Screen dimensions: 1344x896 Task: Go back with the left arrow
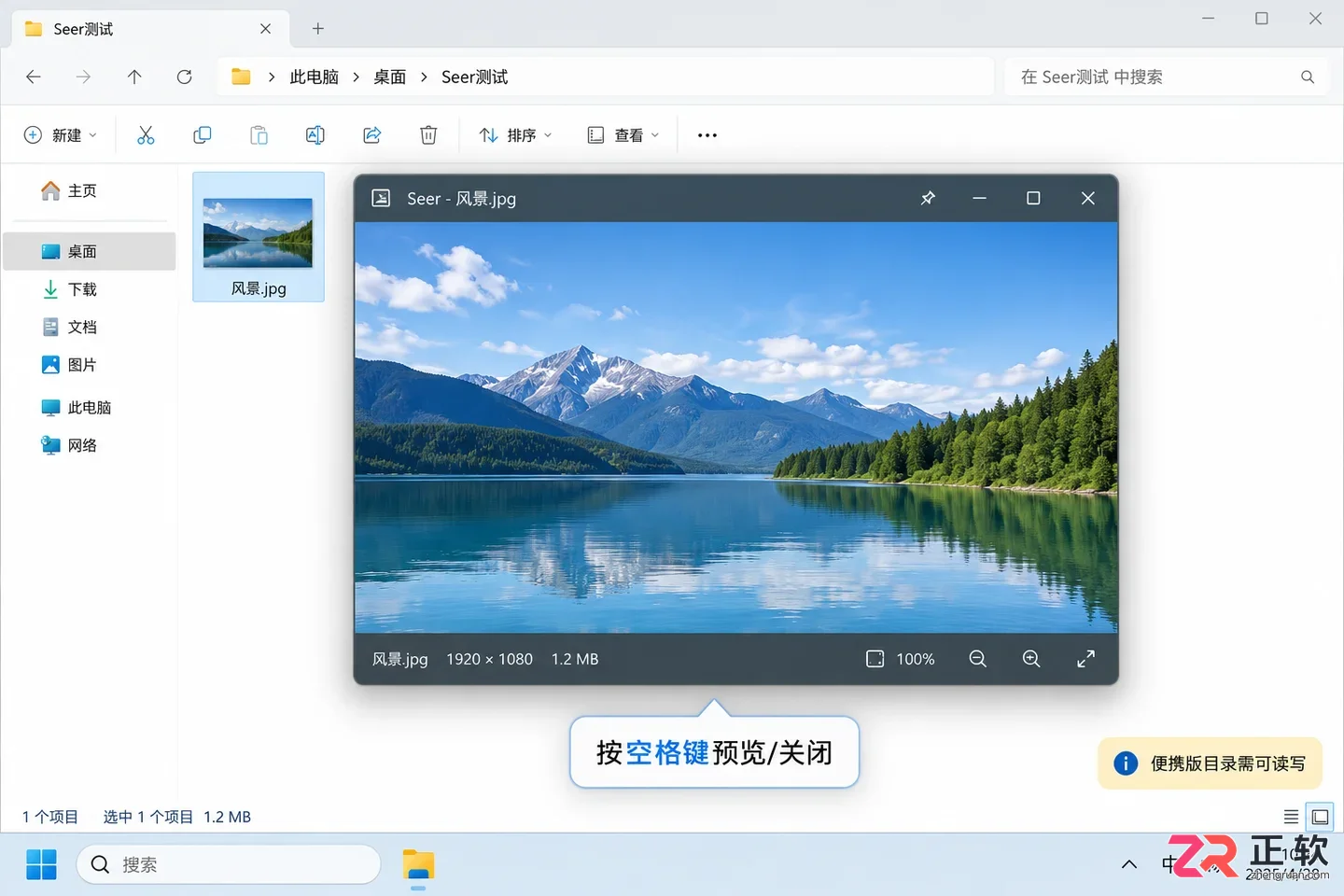(34, 77)
